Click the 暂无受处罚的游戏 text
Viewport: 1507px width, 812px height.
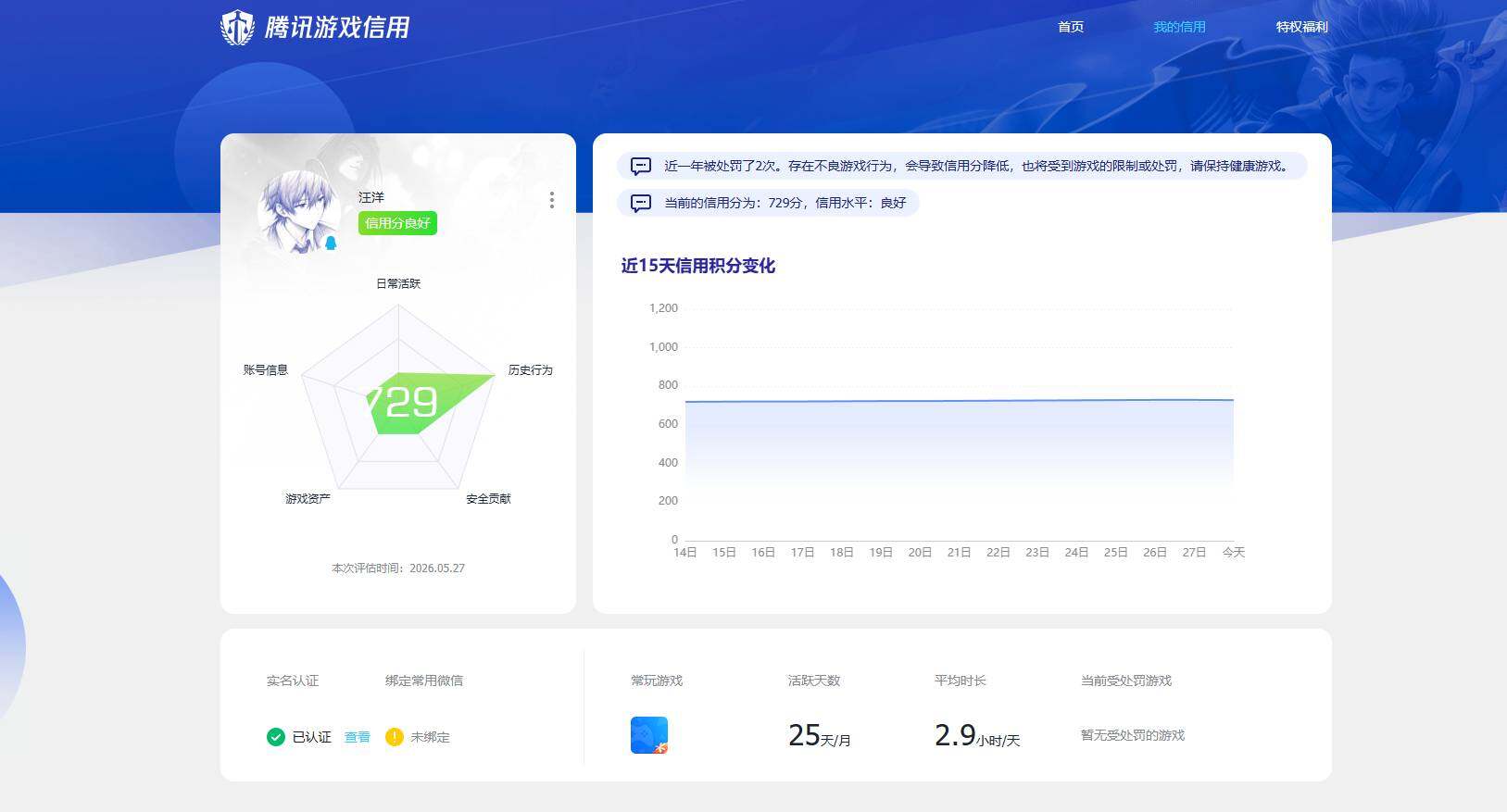click(x=1133, y=735)
